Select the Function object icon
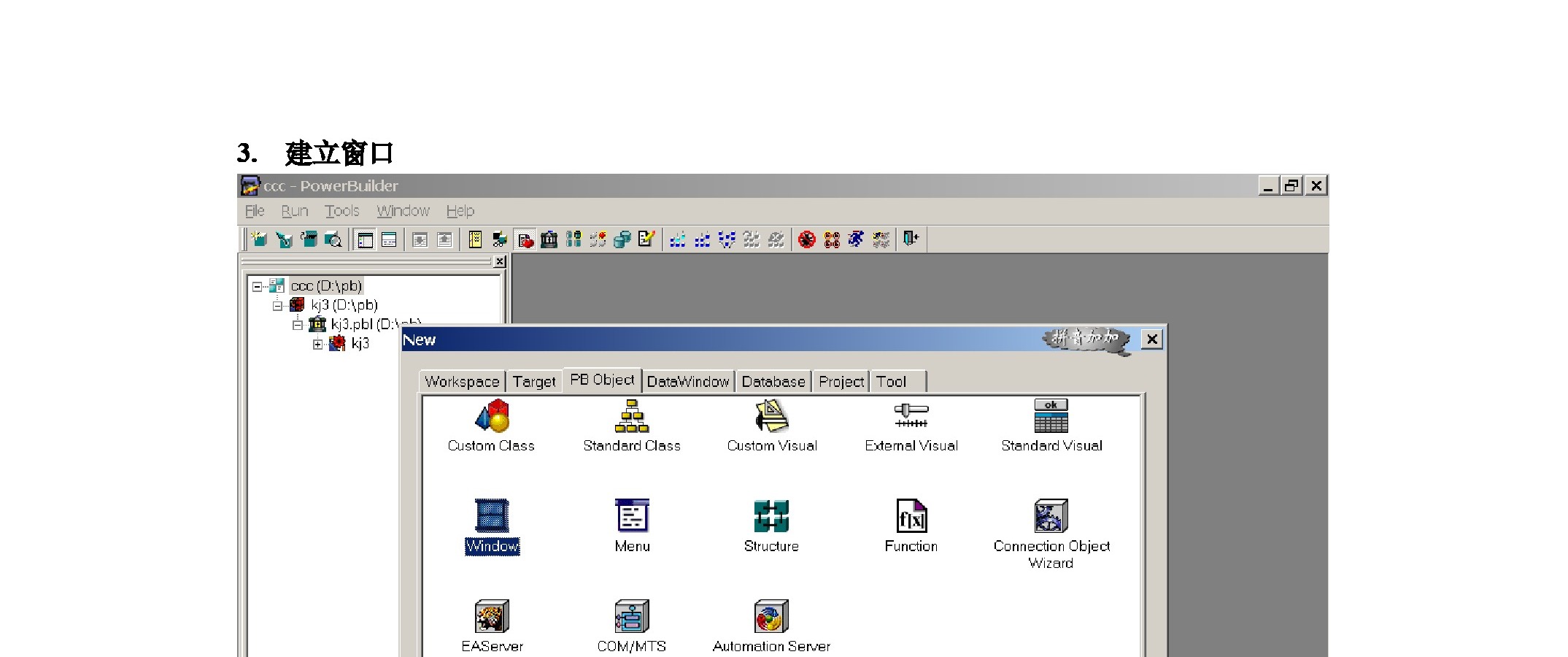The image size is (1568, 657). click(911, 516)
